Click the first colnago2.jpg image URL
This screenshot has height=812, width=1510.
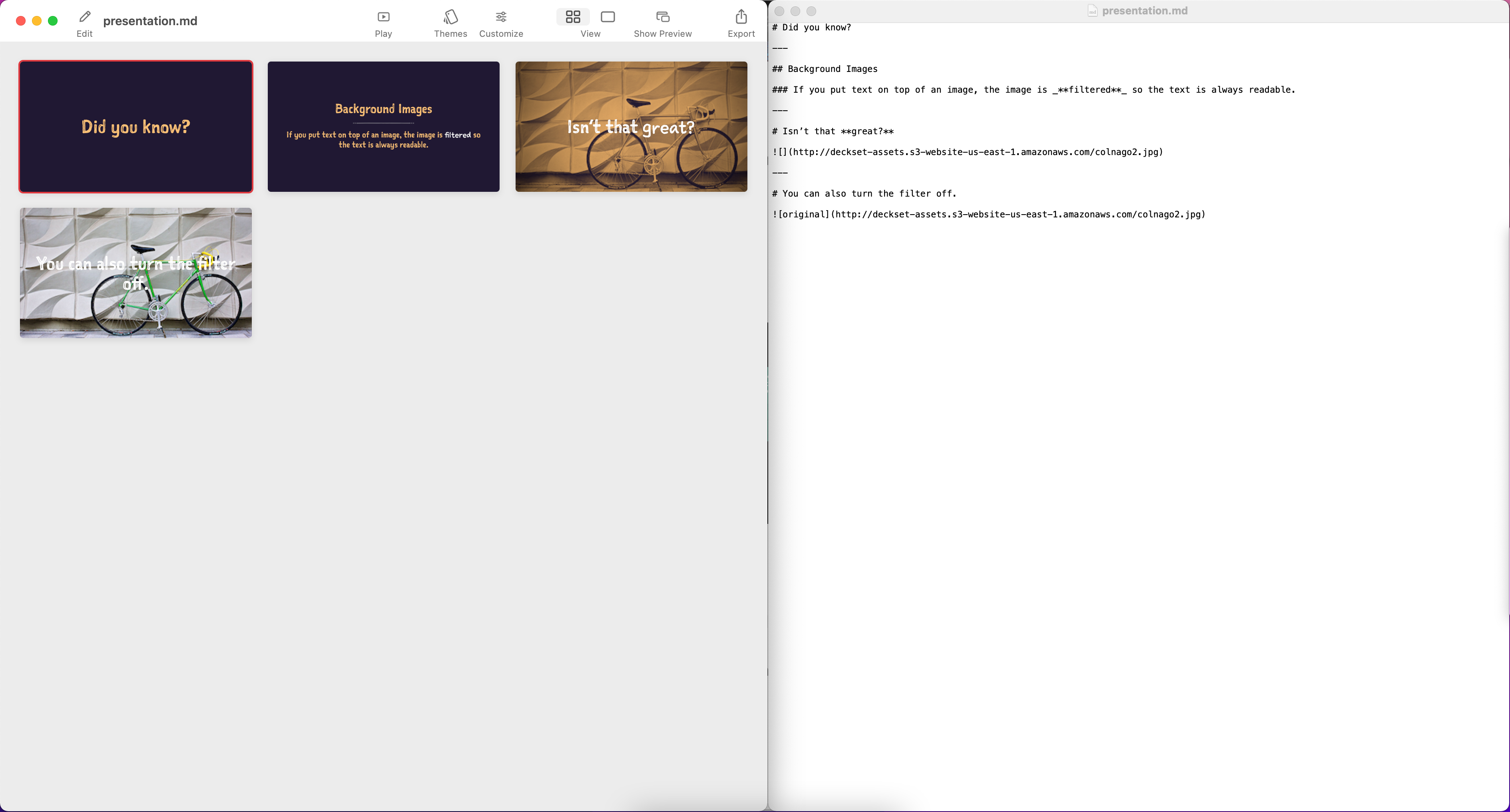coord(976,152)
